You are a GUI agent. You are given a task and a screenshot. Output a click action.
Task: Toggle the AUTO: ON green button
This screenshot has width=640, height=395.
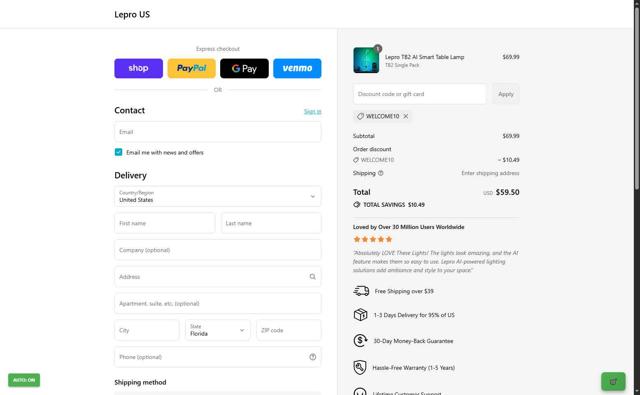click(24, 380)
